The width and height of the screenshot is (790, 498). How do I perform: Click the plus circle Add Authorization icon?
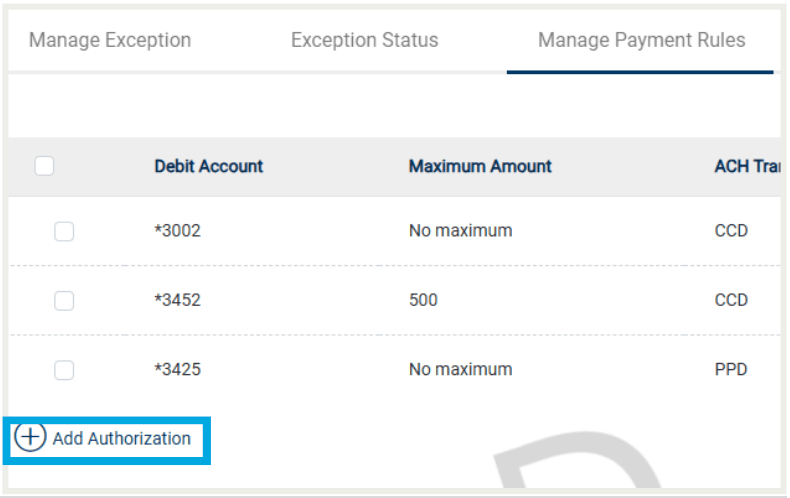pos(30,437)
